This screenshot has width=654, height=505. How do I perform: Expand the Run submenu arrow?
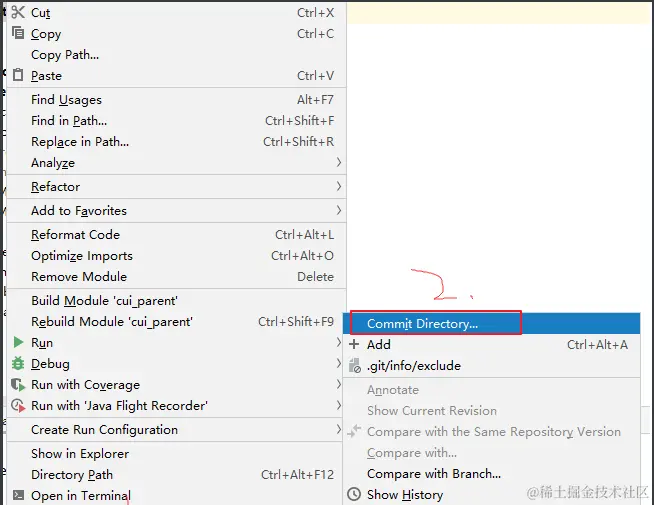(339, 342)
